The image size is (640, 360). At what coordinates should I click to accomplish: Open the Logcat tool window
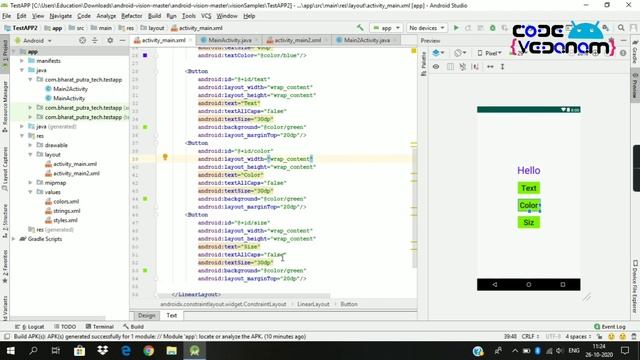pos(29,327)
